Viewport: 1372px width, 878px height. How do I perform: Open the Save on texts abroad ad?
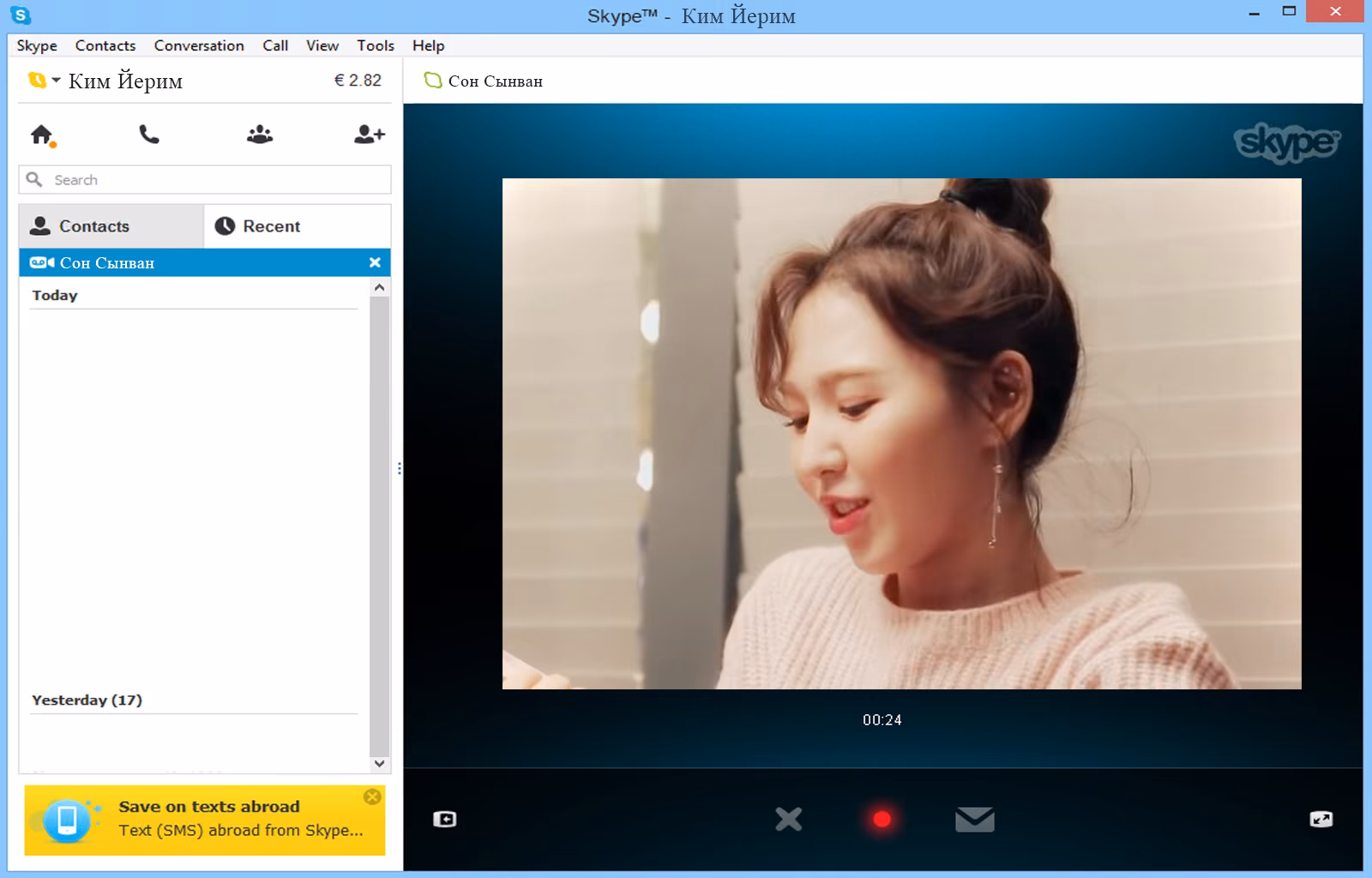tap(205, 821)
